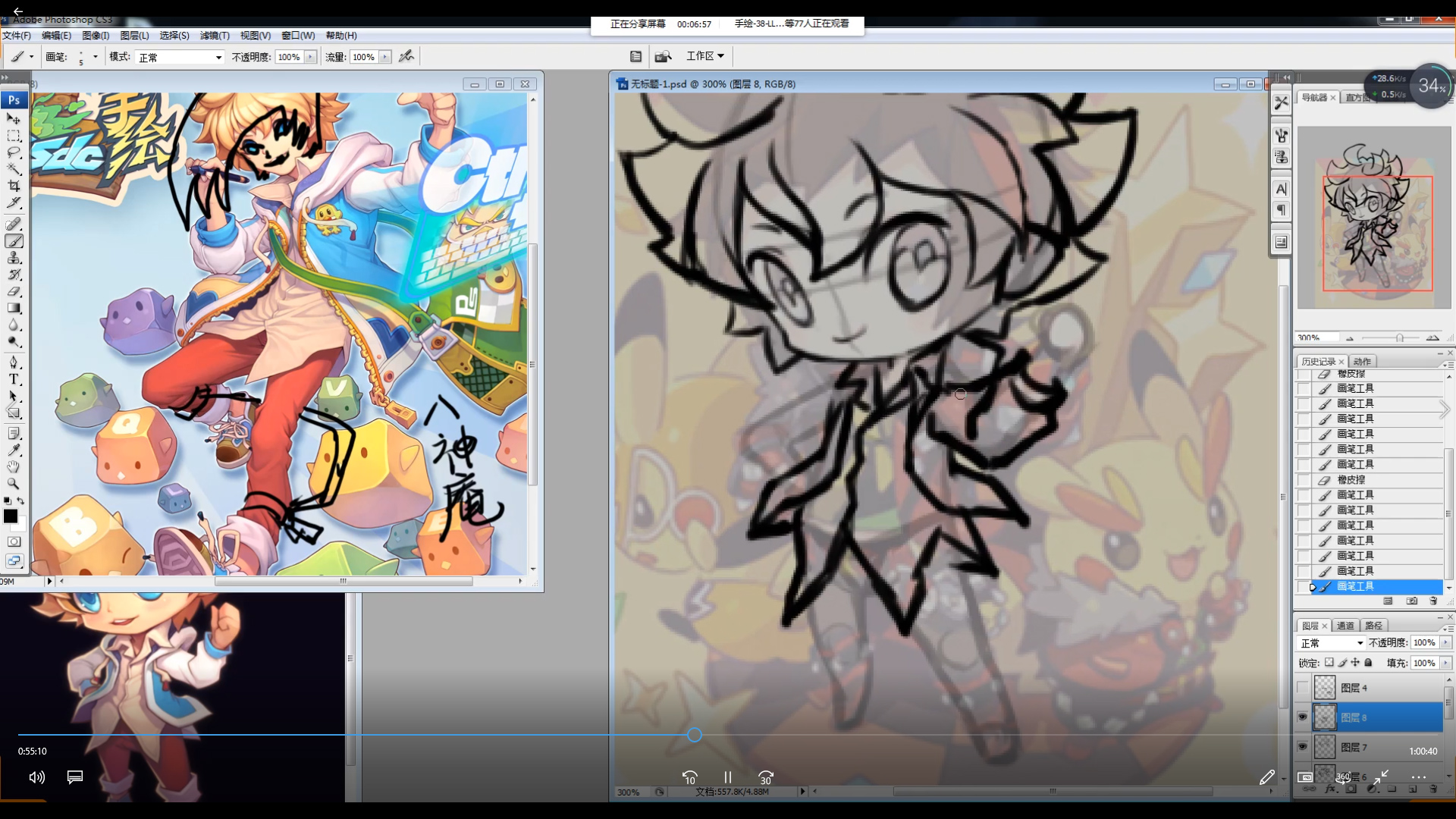
Task: Switch to the 动作 tab
Action: click(x=1363, y=362)
